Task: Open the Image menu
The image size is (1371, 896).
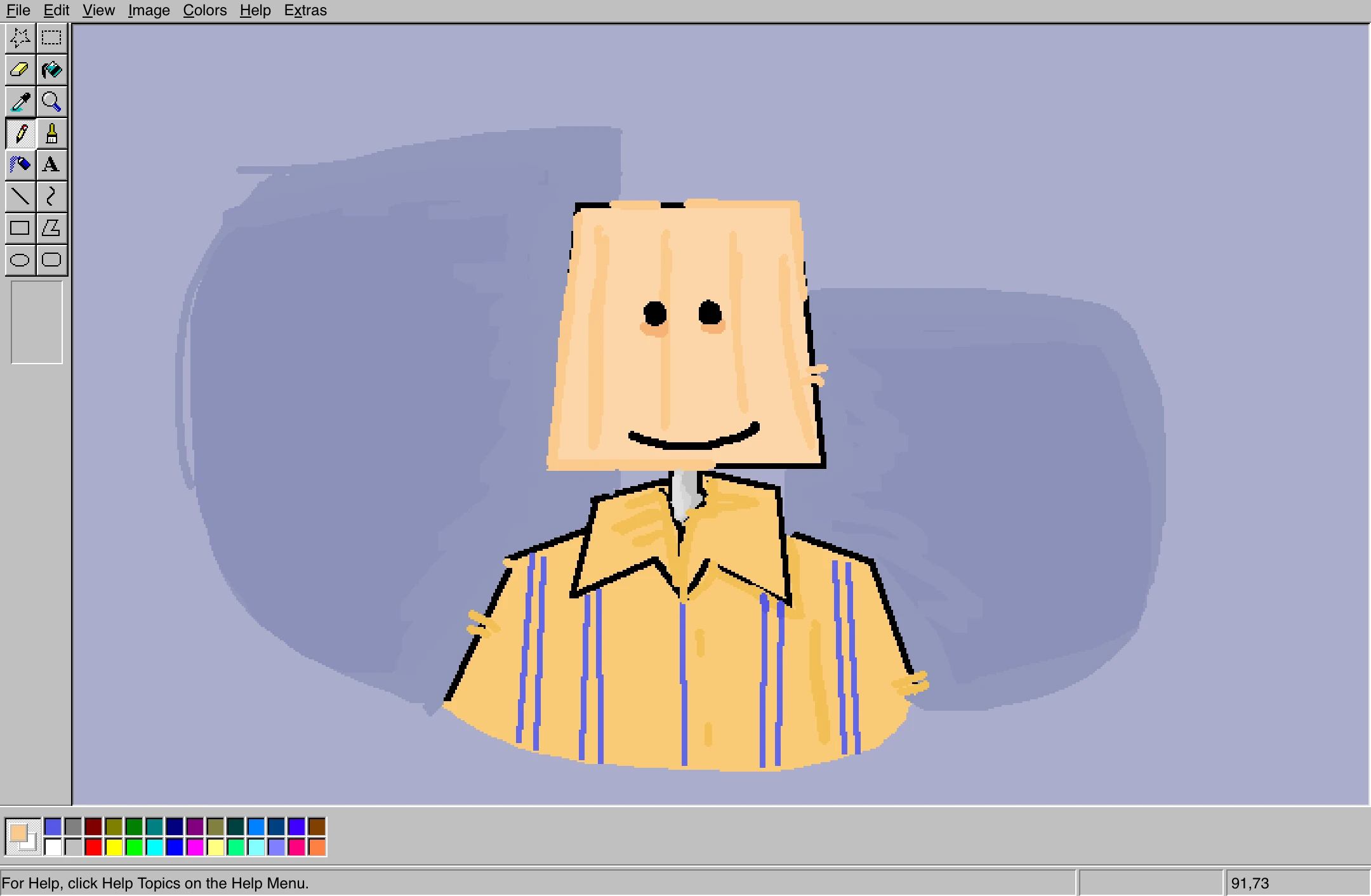Action: click(x=149, y=10)
